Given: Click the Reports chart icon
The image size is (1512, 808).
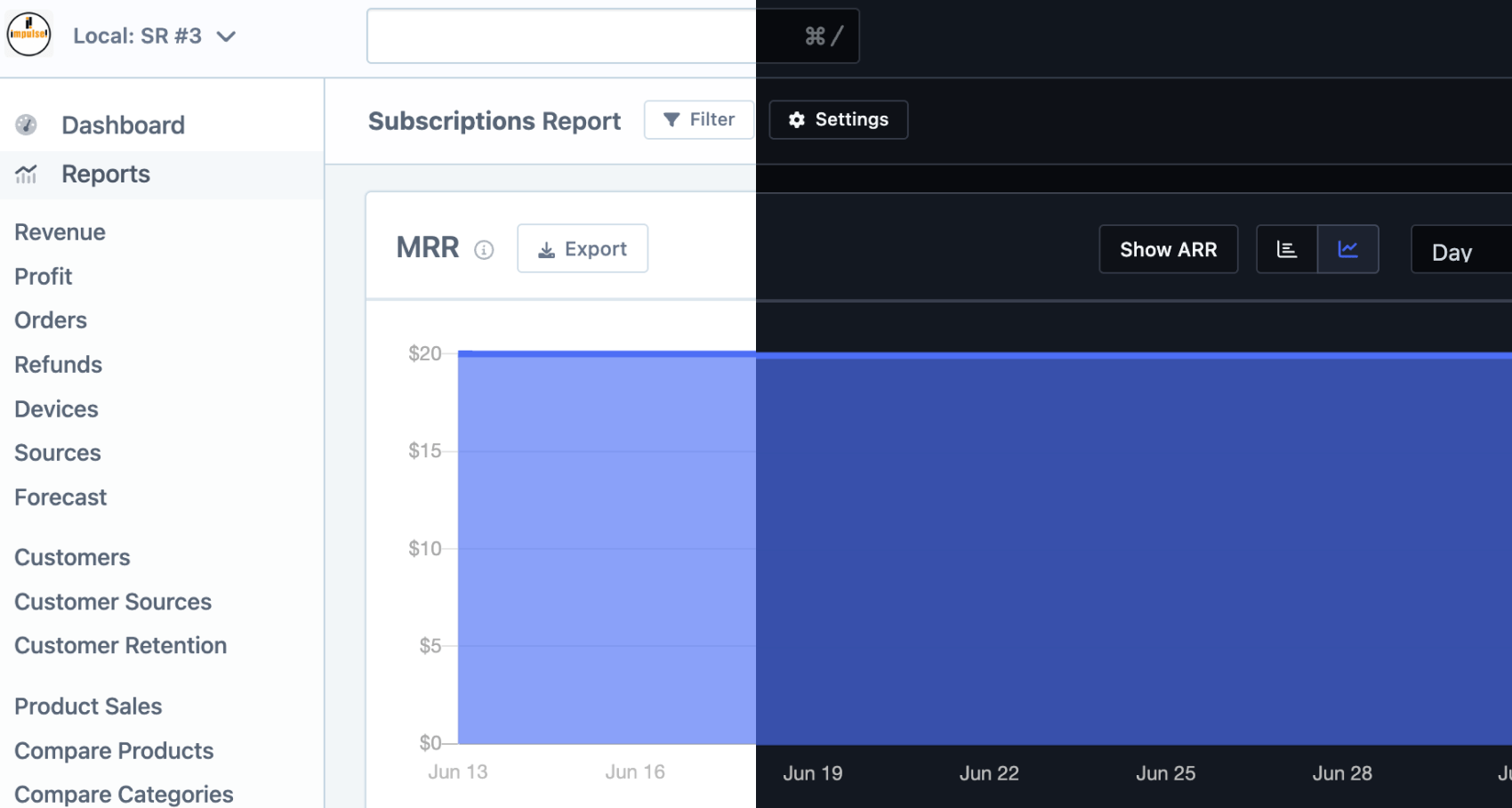Looking at the screenshot, I should [x=27, y=174].
